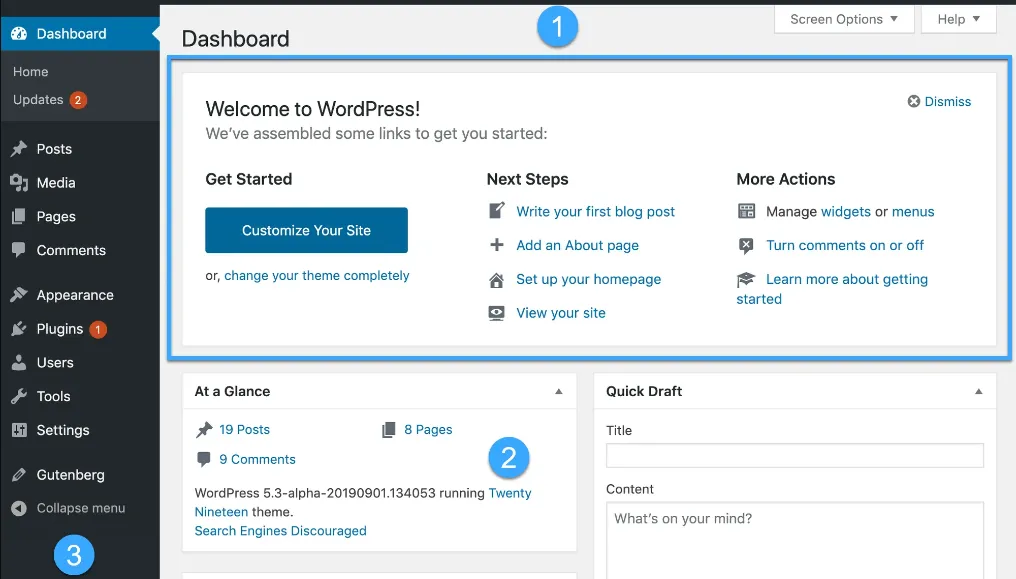Click the orange Plugins update badge
Screen dimensions: 1016x579
[98, 329]
